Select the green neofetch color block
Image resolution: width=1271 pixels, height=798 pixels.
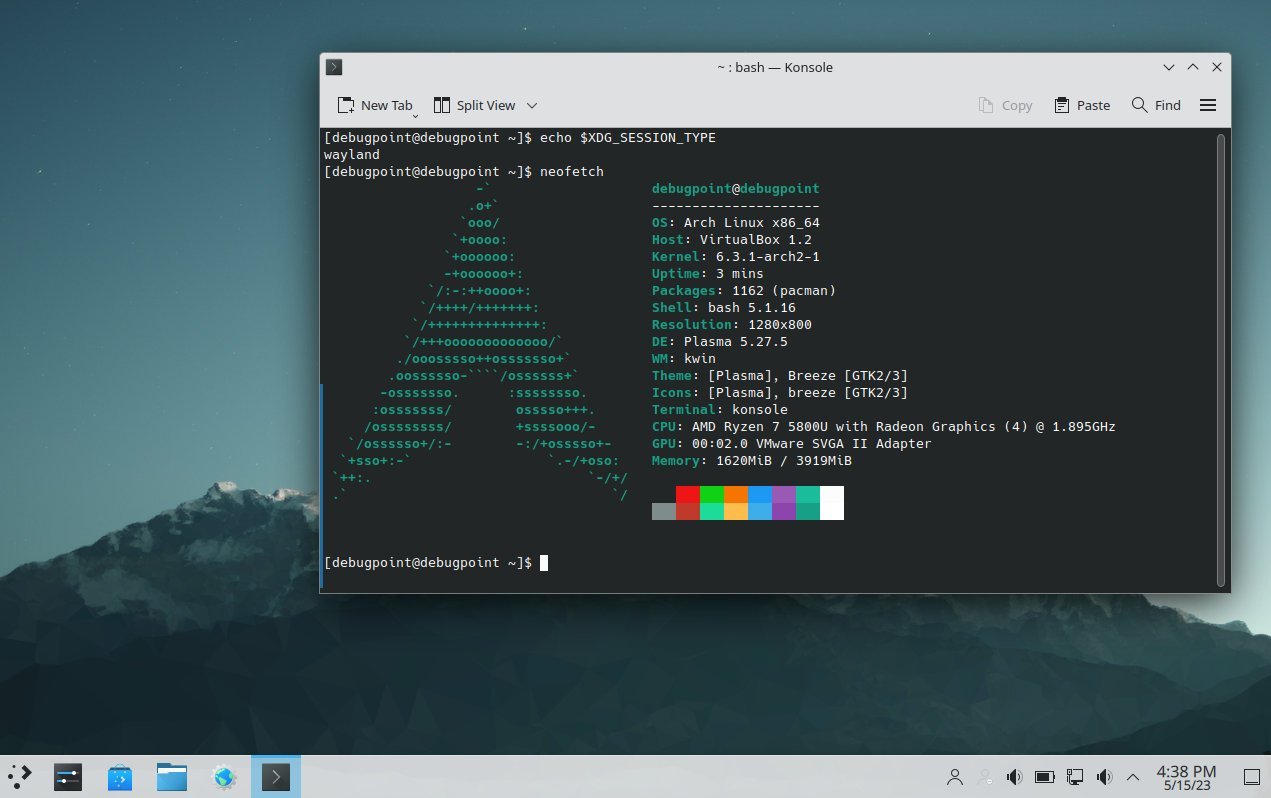click(712, 503)
